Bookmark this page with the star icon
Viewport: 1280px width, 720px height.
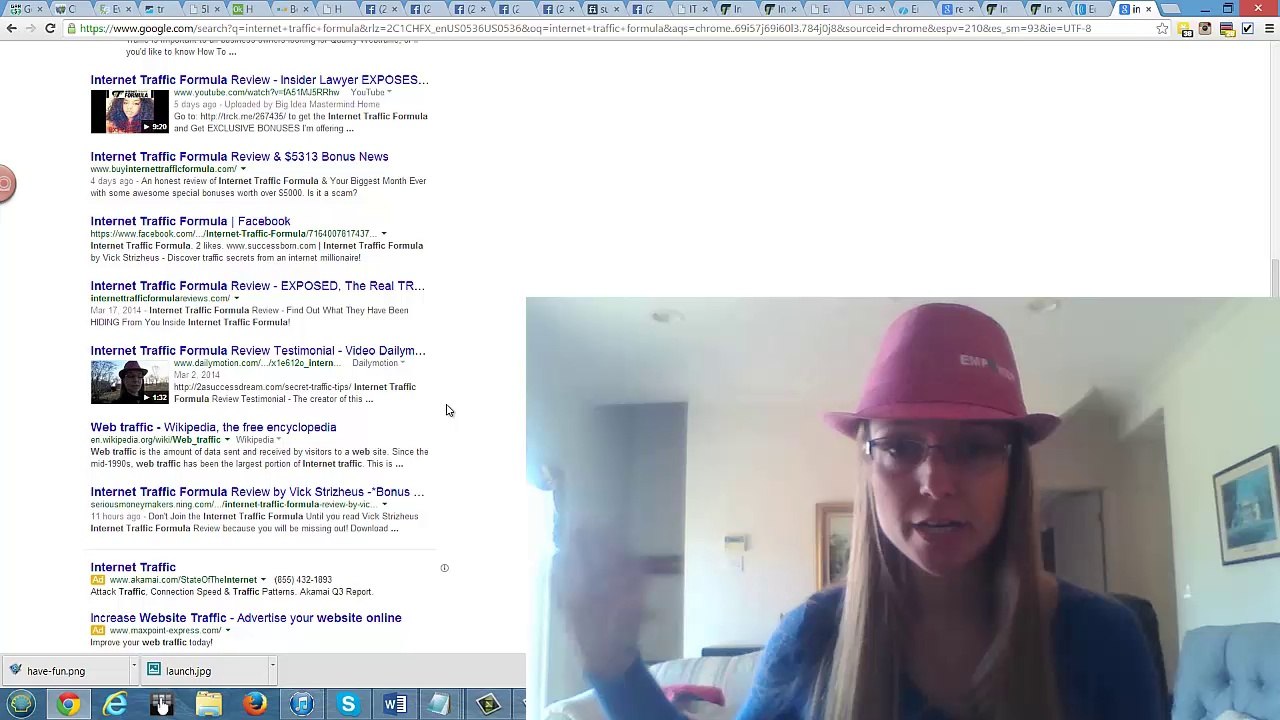tap(1162, 29)
